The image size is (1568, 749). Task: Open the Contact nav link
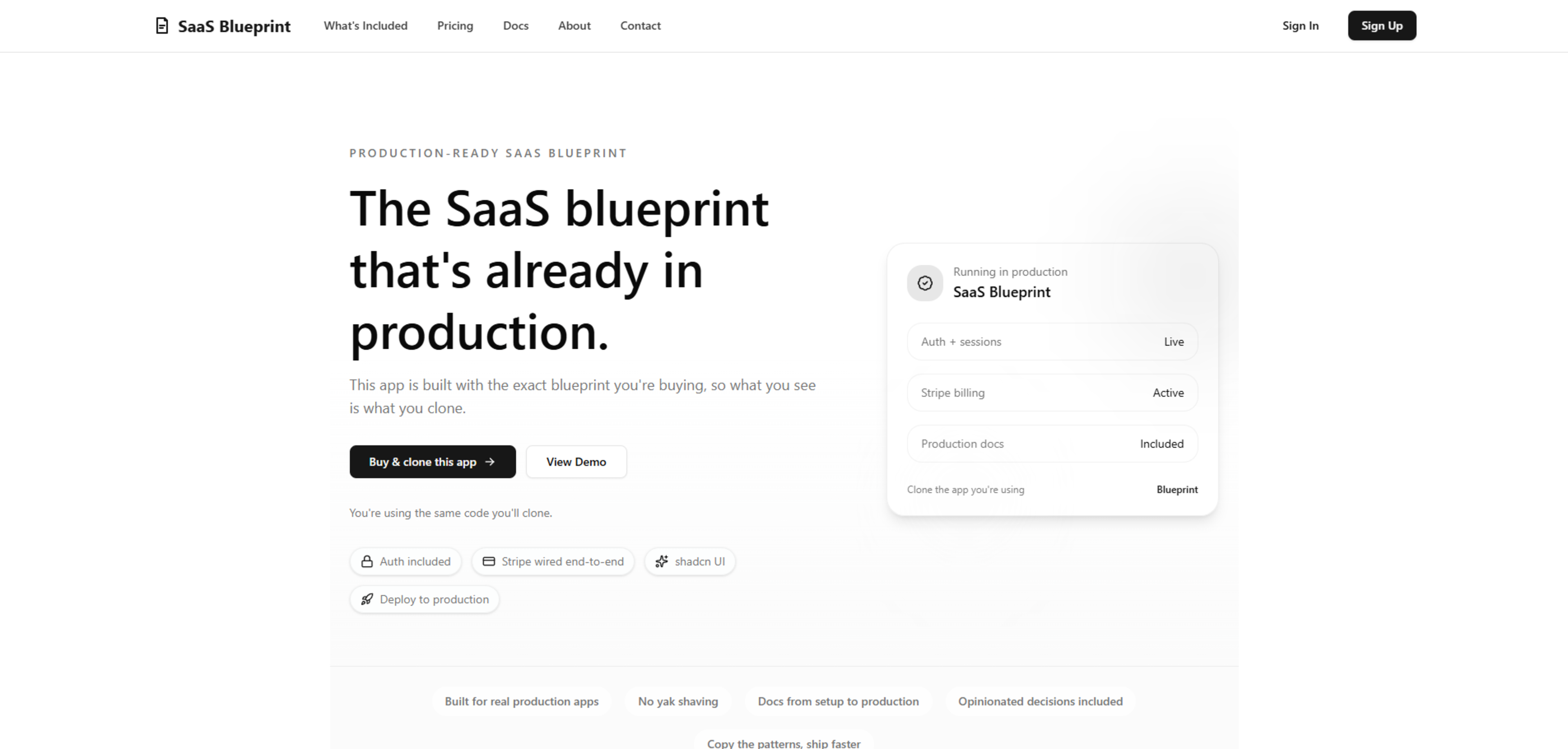[x=640, y=26]
